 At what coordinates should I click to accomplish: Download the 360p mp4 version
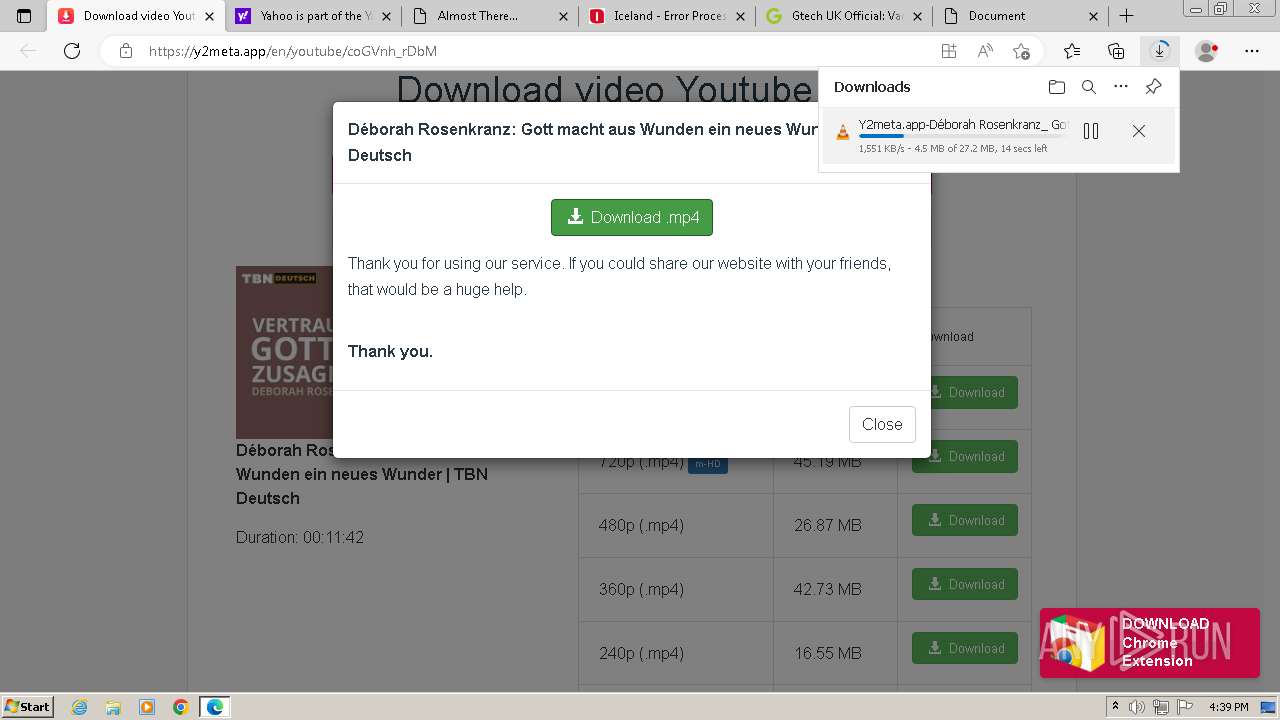click(965, 584)
